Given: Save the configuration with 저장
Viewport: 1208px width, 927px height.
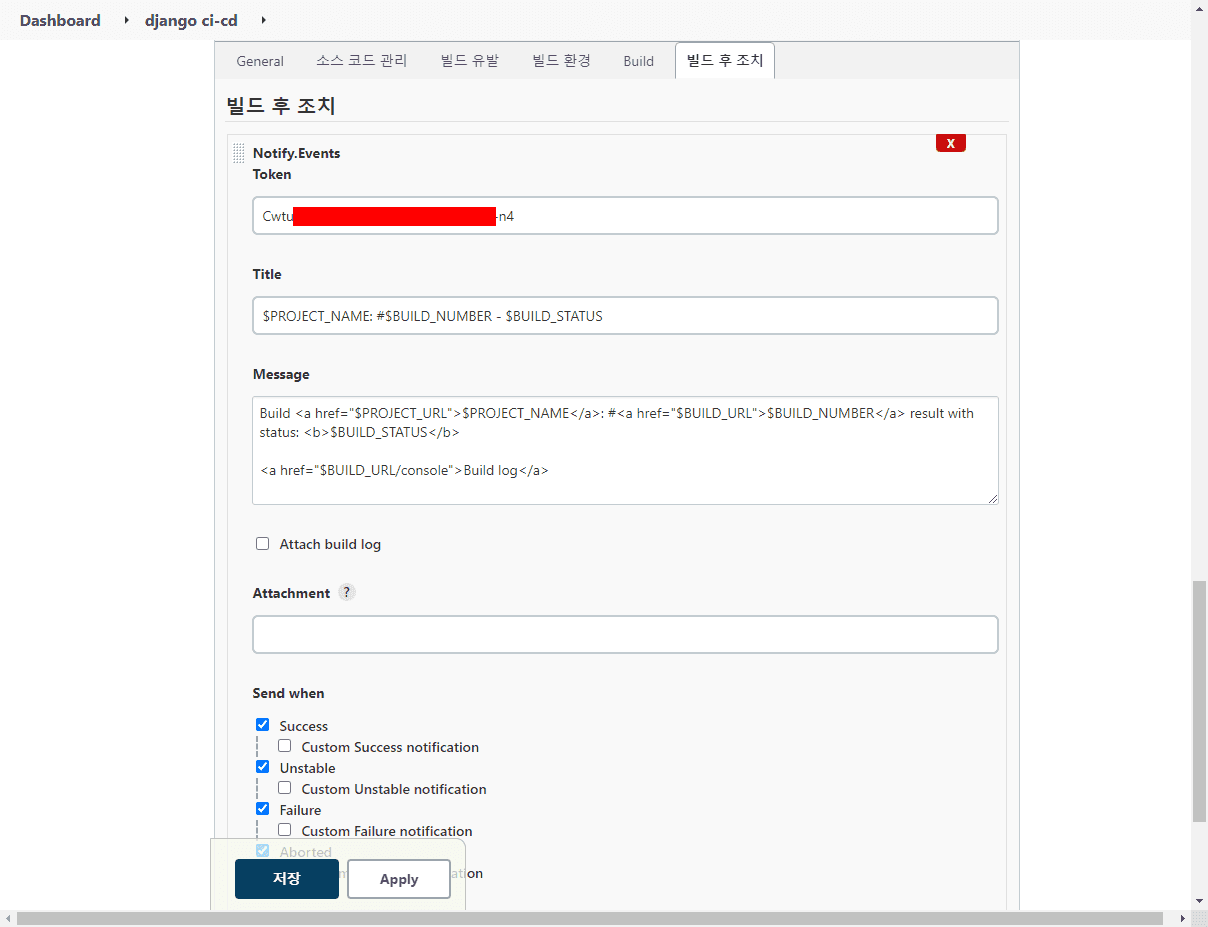Looking at the screenshot, I should click(287, 879).
